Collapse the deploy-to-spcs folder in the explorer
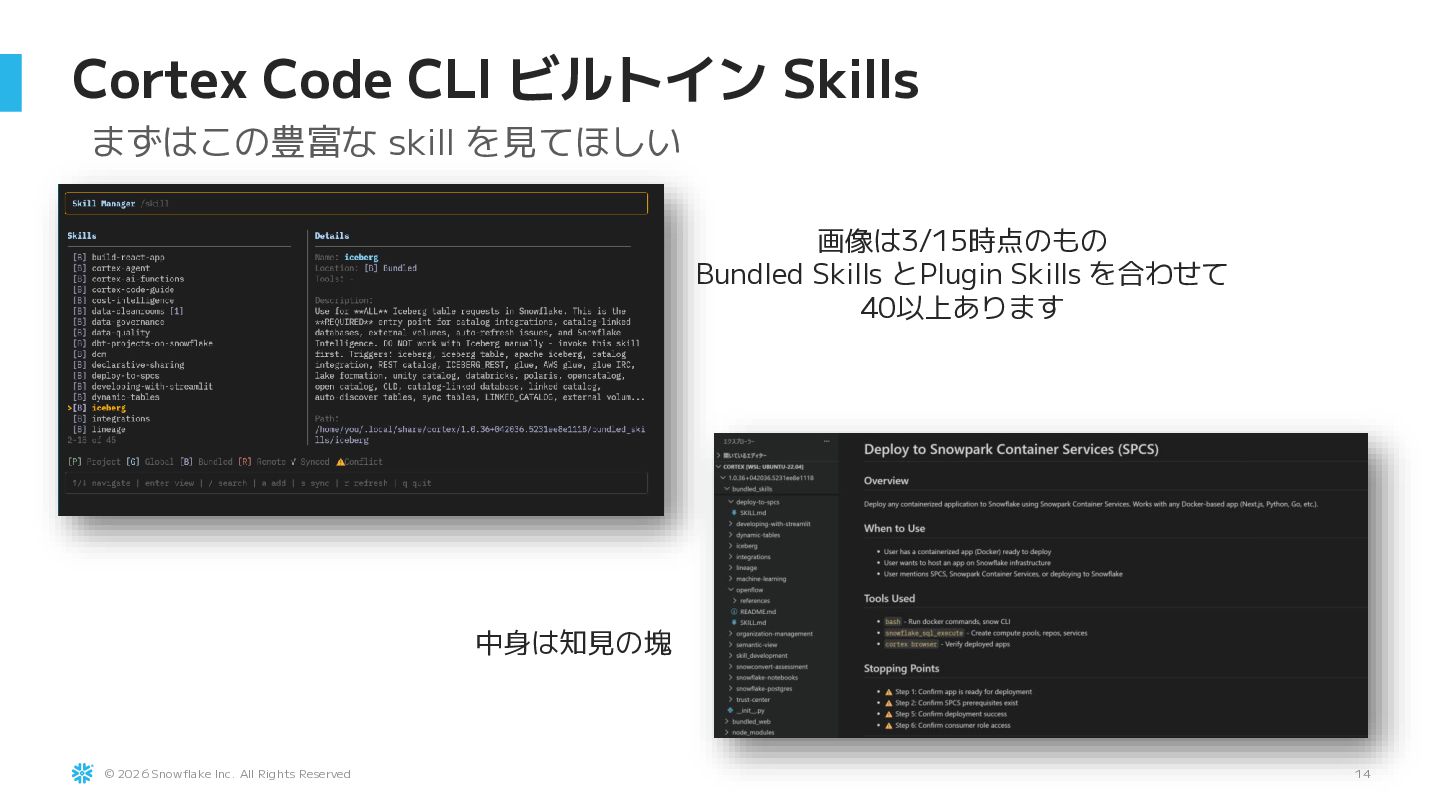Screen dimensions: 1440x810 [730, 502]
